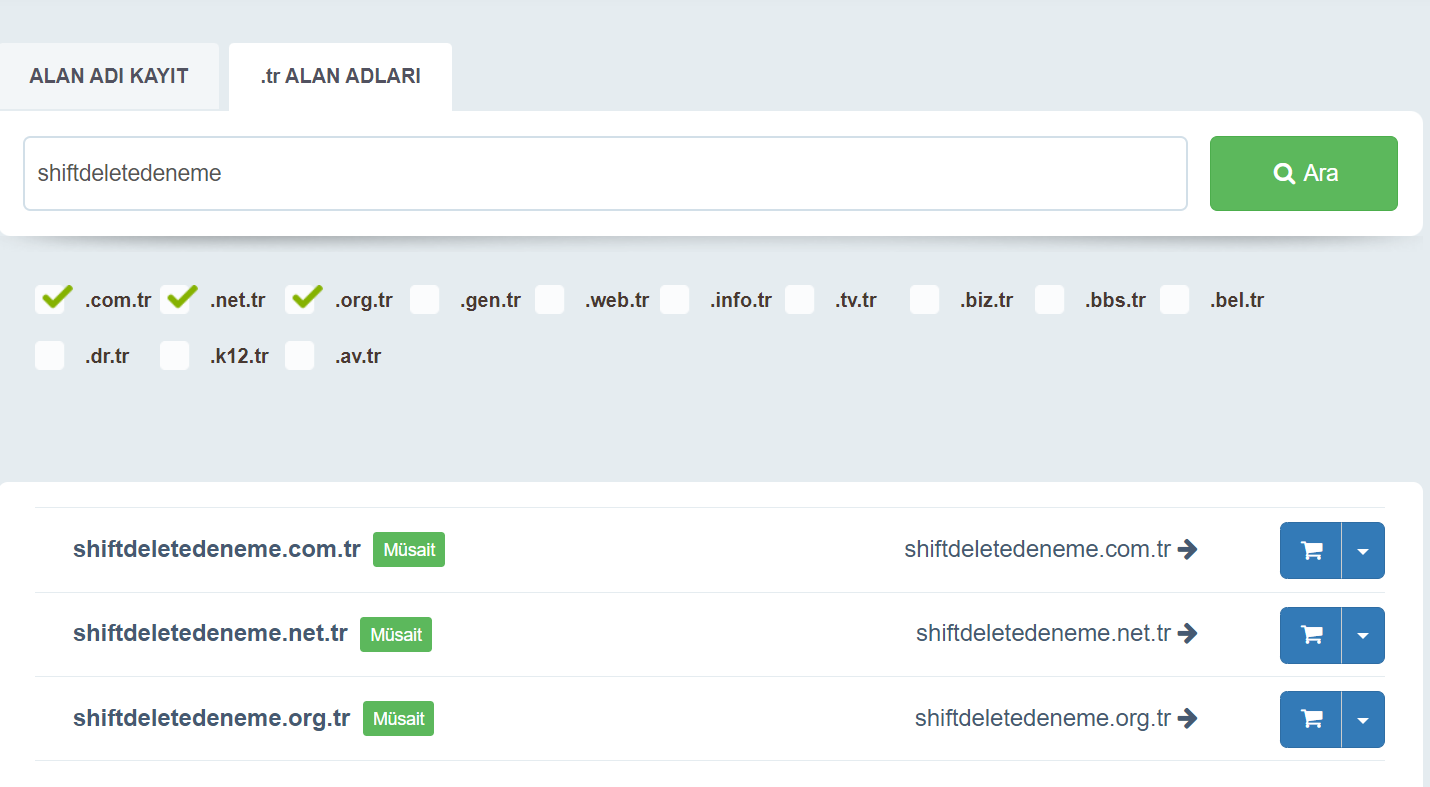This screenshot has width=1430, height=787.
Task: Add shiftdeletedeneme.com.tr to cart
Action: [x=1310, y=550]
